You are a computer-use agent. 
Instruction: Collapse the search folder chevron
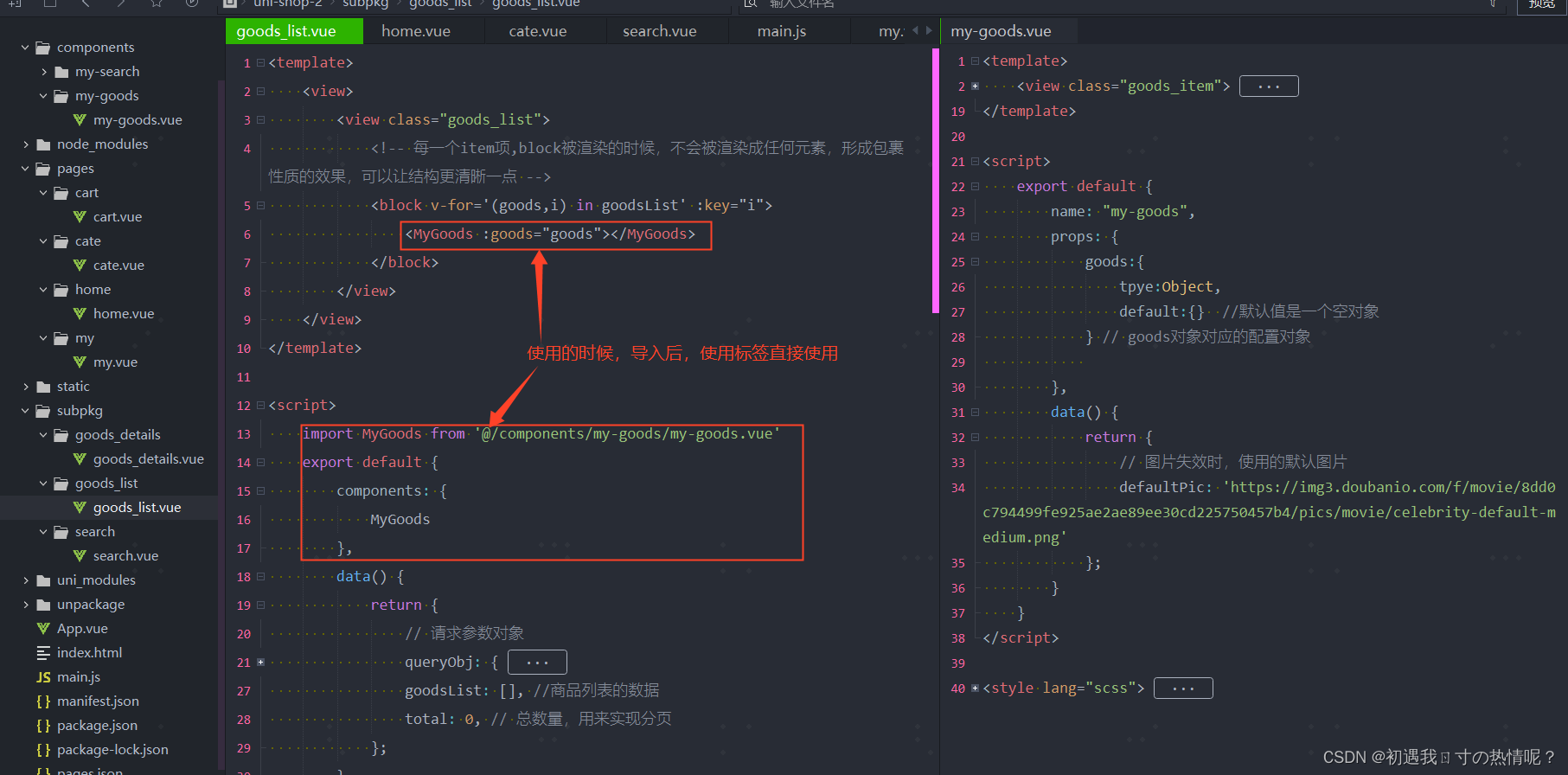[43, 532]
